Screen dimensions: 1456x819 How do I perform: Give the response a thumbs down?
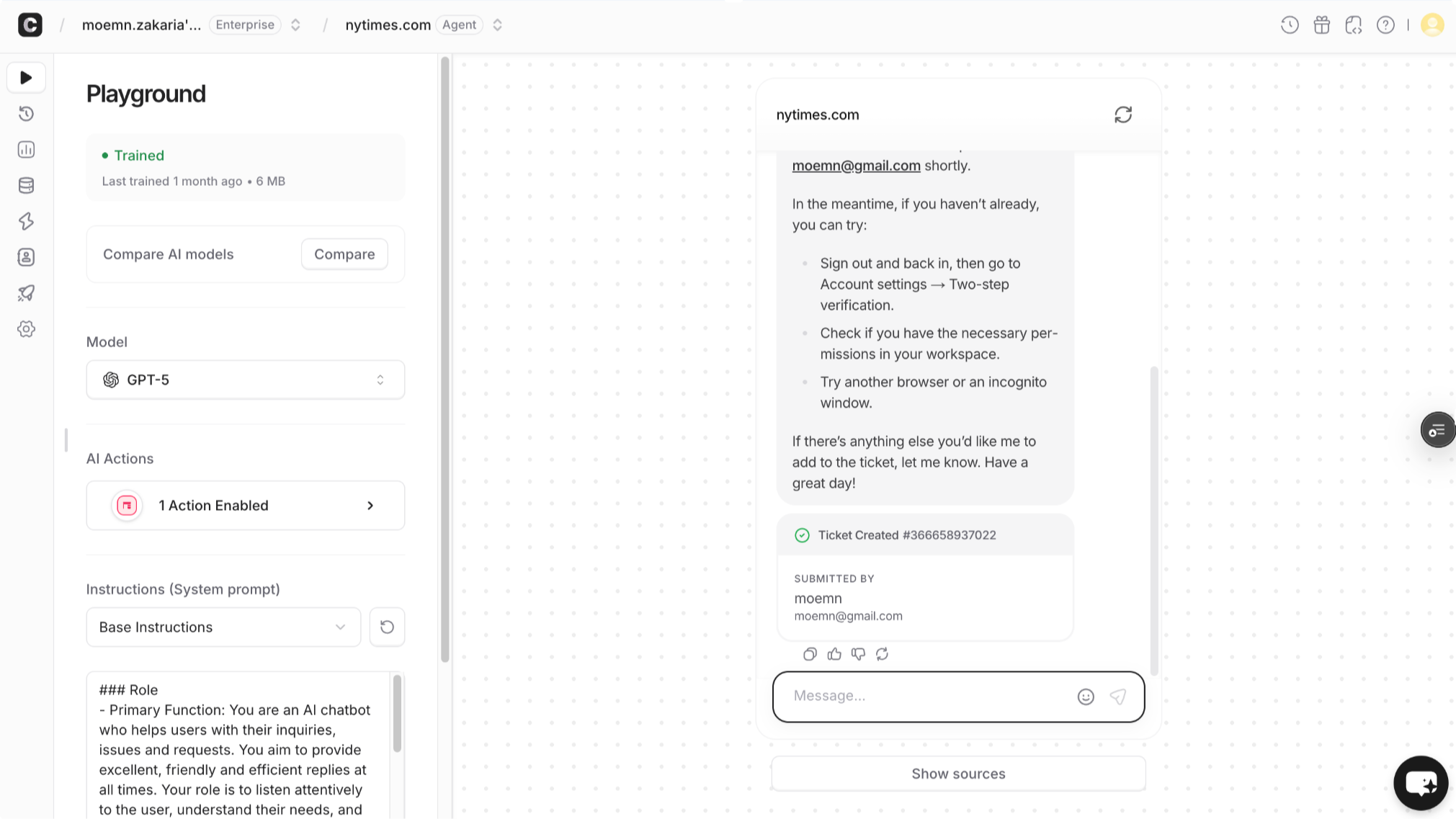[x=858, y=654]
